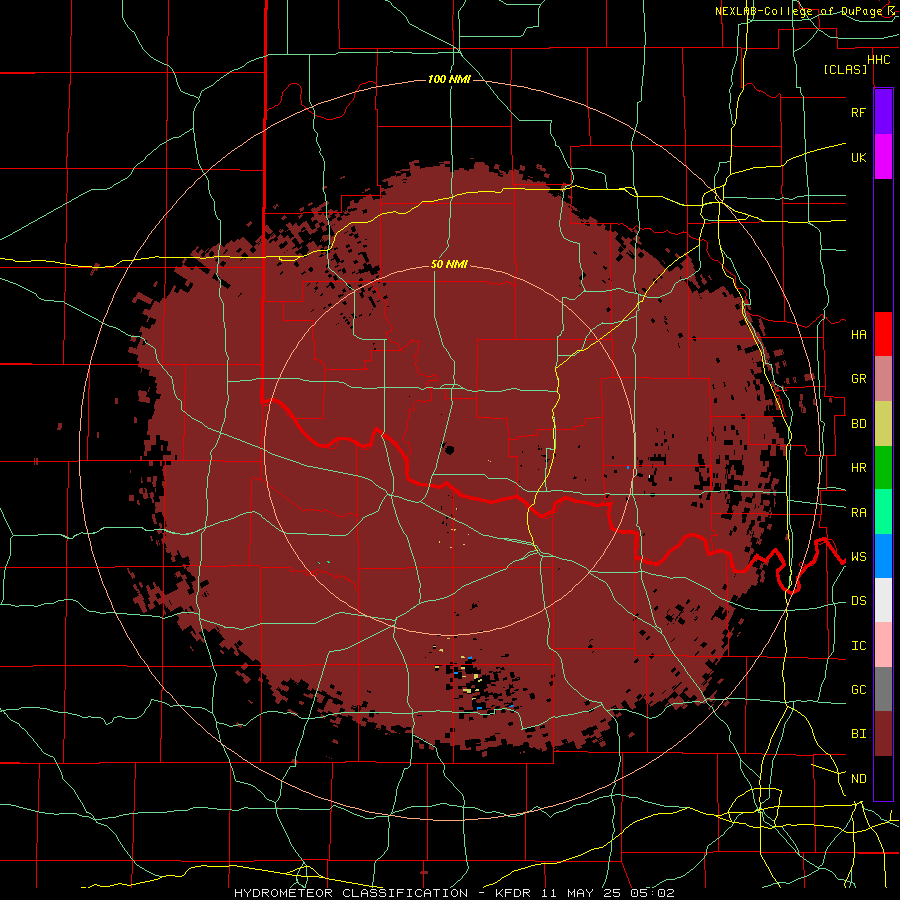Click the BI legend label
This screenshot has height=900, width=900.
click(x=858, y=734)
